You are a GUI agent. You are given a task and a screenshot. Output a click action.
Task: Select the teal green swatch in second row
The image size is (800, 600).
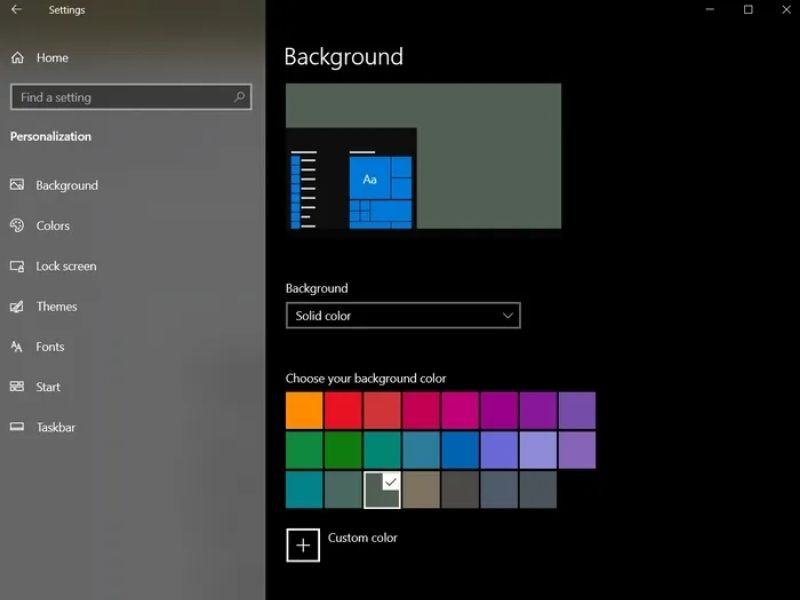[382, 450]
